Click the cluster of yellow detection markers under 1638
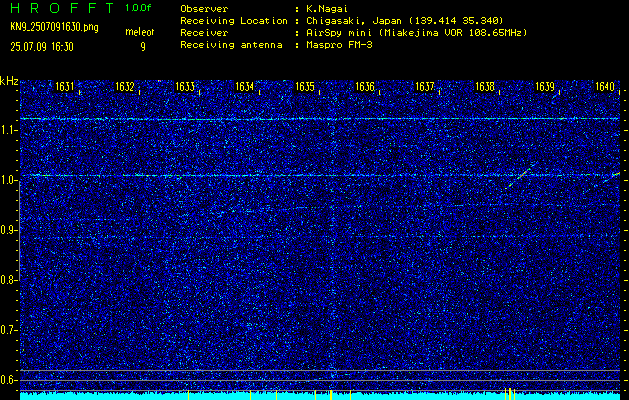Viewport: 629px width, 400px height. (x=509, y=394)
